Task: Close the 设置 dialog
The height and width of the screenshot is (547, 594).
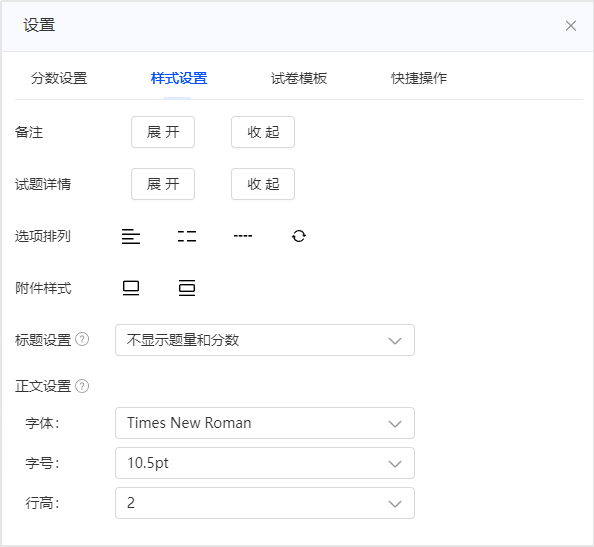Action: point(571,26)
